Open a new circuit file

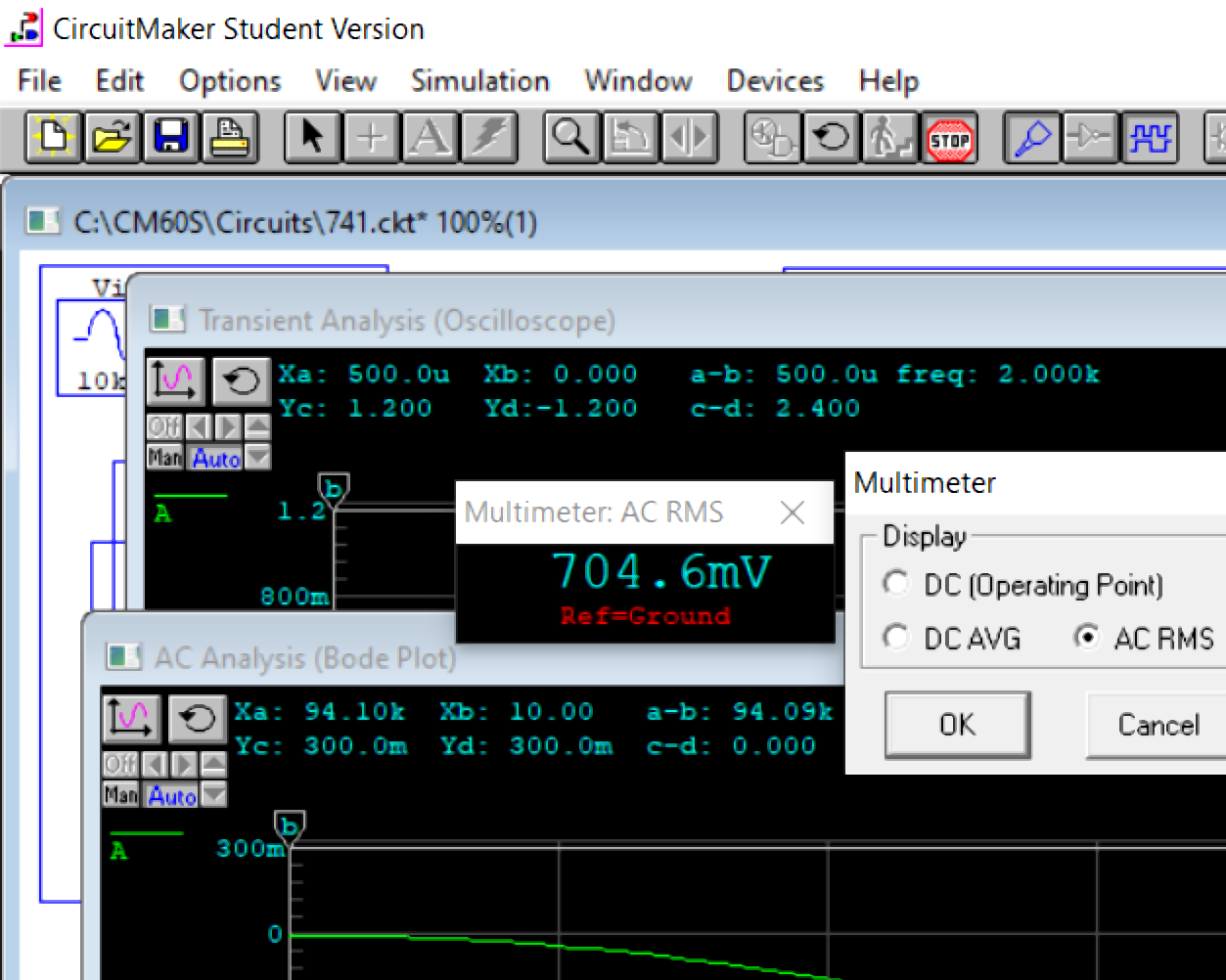pyautogui.click(x=52, y=138)
